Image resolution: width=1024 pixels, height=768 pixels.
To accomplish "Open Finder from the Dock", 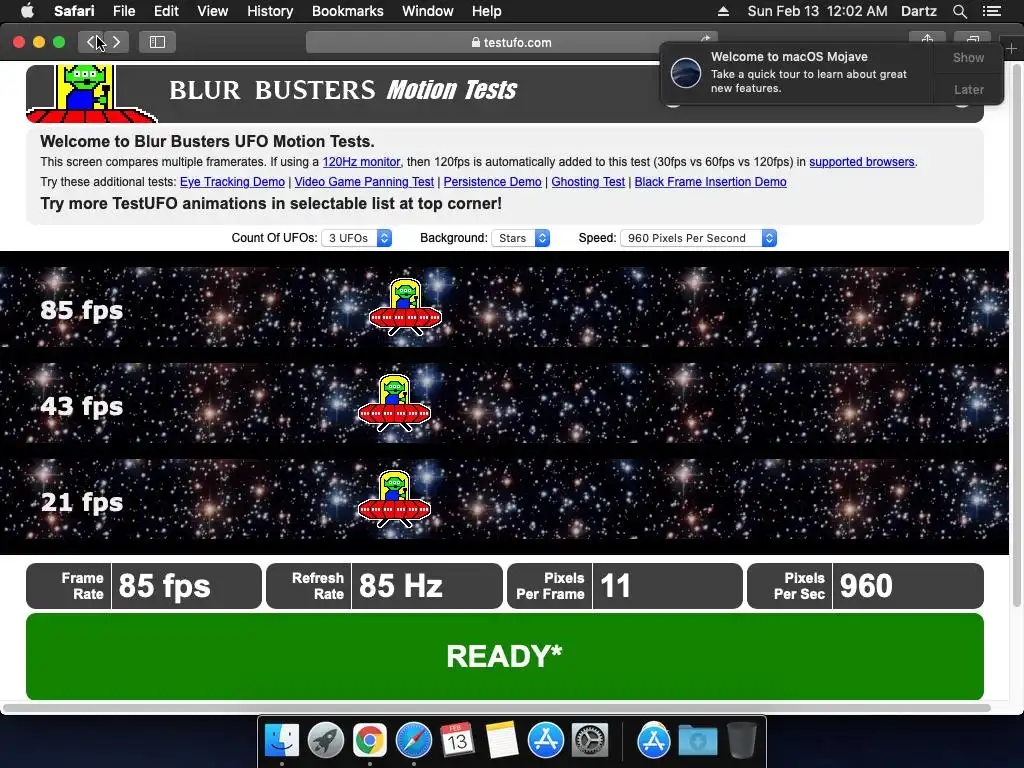I will (x=281, y=741).
